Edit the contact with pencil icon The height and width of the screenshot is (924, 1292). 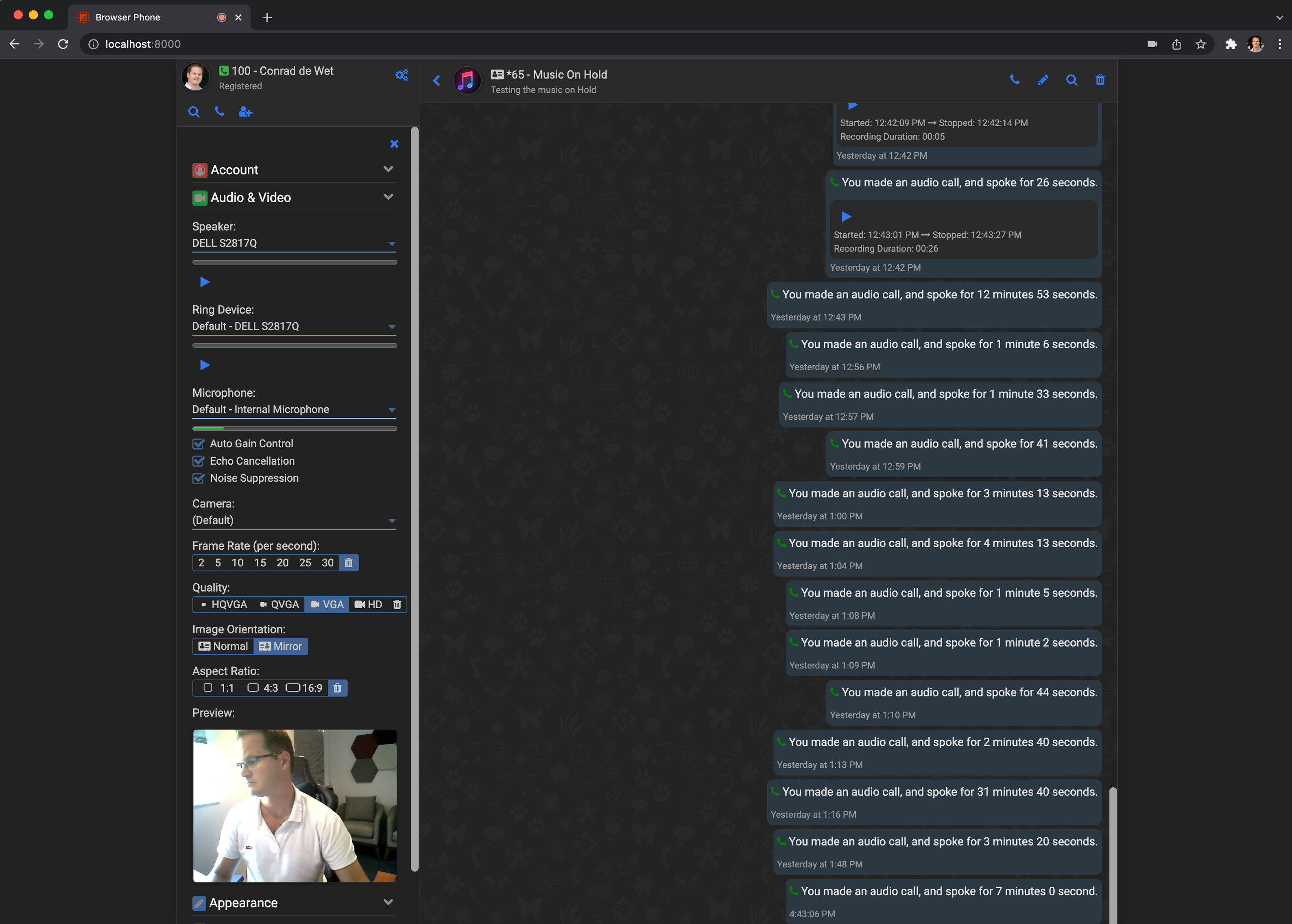1043,80
